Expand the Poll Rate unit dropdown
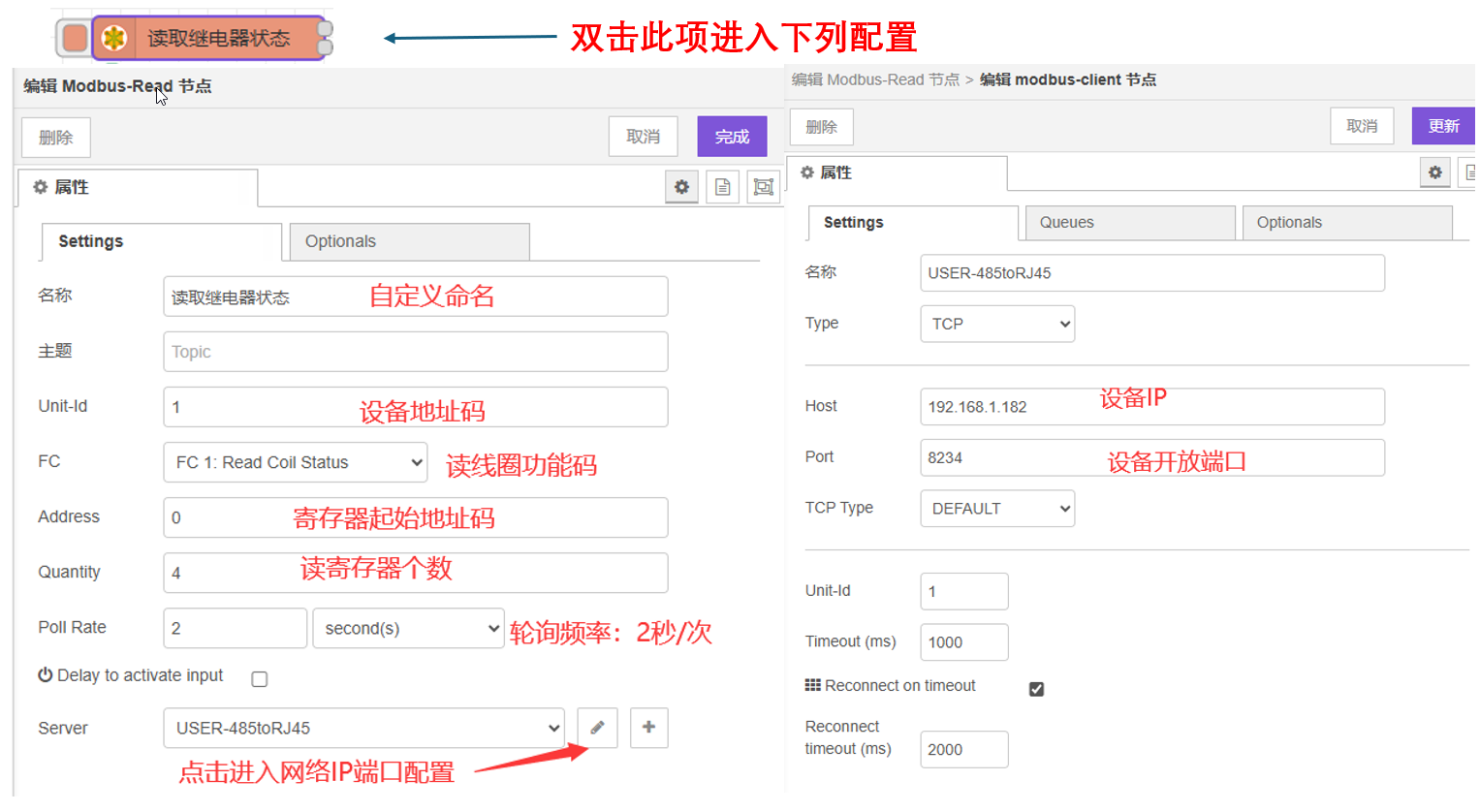The image size is (1480, 812). (408, 629)
